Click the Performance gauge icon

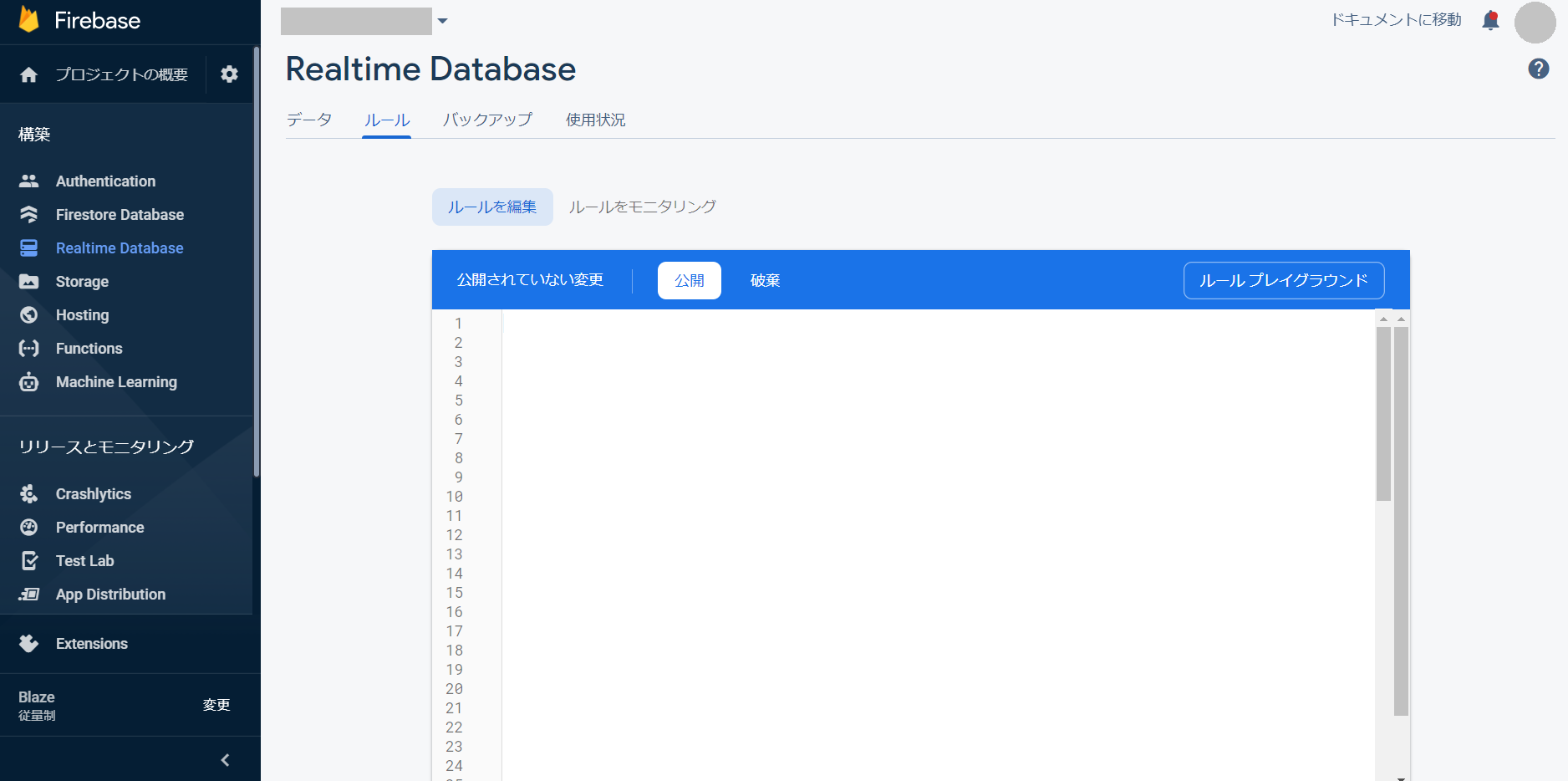click(29, 527)
